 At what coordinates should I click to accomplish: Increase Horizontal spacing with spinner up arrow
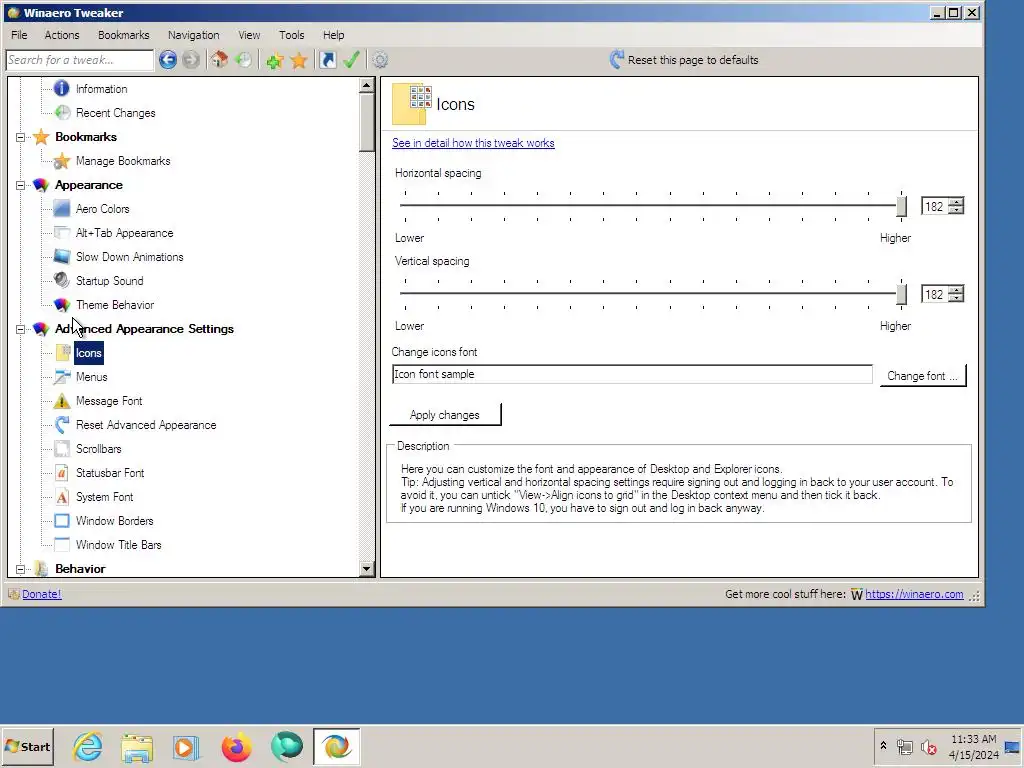point(956,202)
